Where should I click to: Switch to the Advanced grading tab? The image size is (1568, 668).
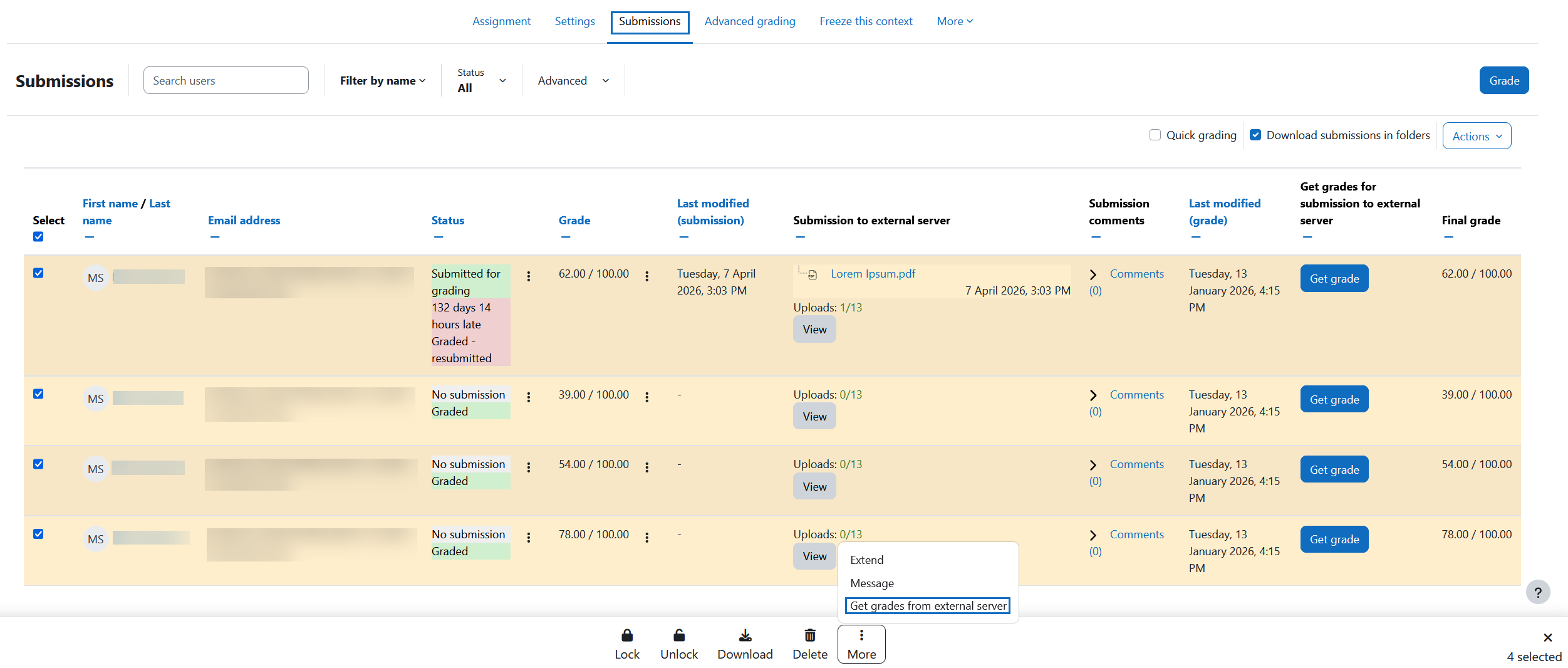click(x=749, y=21)
